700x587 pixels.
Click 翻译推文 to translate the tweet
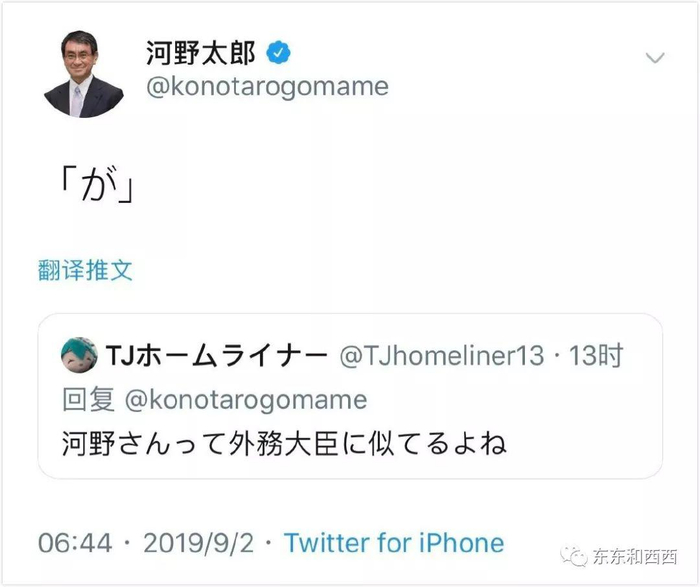(86, 270)
